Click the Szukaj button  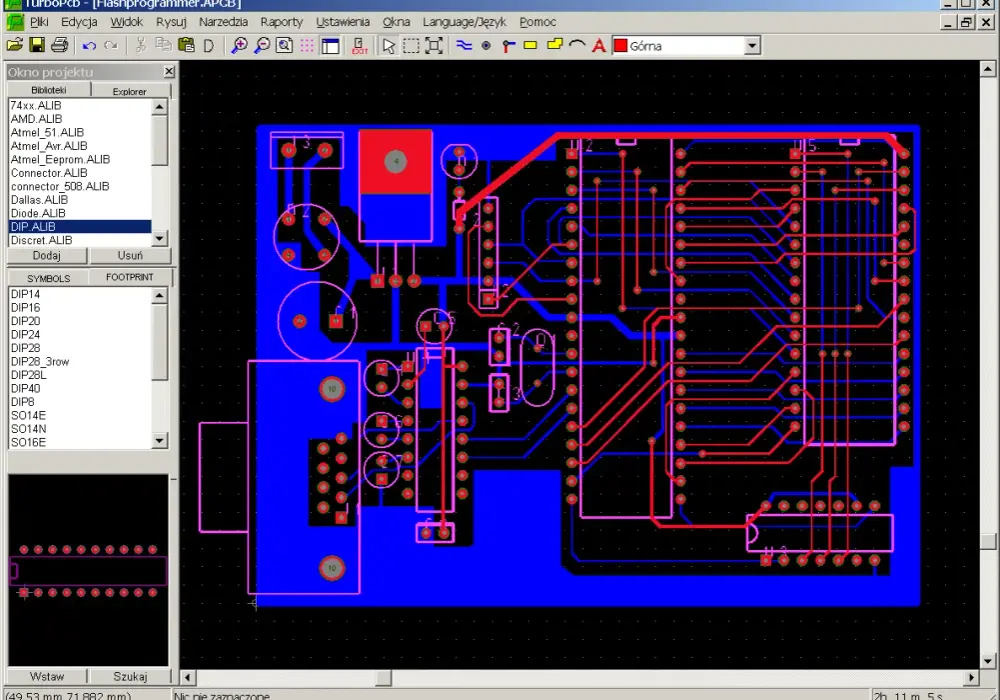click(x=130, y=676)
